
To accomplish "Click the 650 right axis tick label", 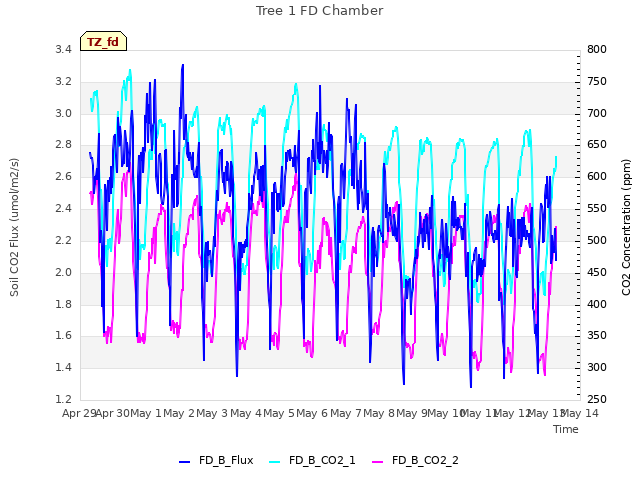I will pos(597,145).
